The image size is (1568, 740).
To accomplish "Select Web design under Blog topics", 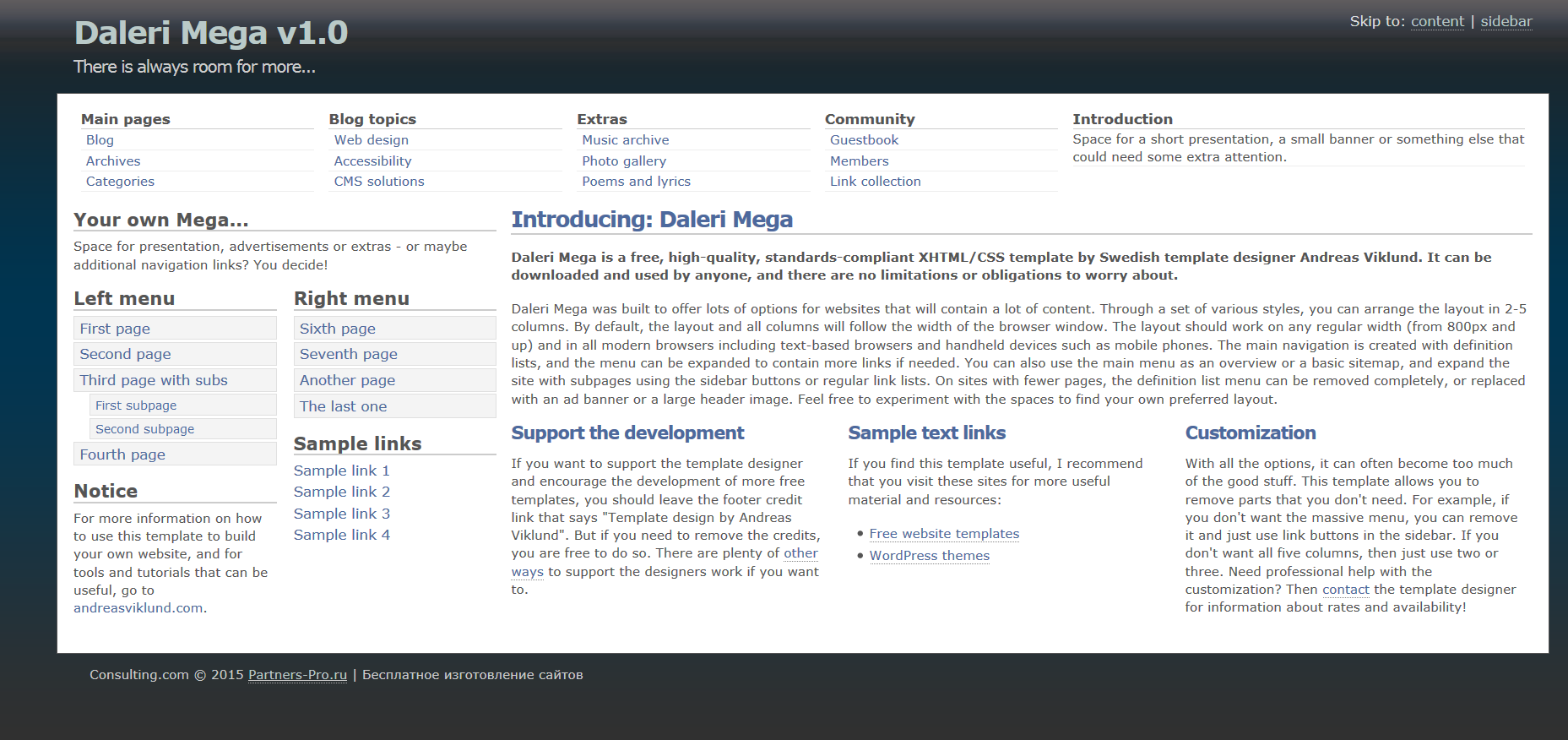I will coord(371,140).
